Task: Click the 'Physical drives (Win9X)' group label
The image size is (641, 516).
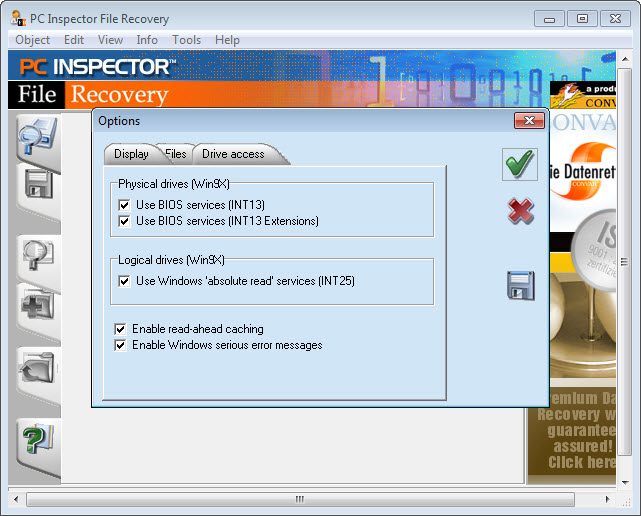Action: (174, 184)
